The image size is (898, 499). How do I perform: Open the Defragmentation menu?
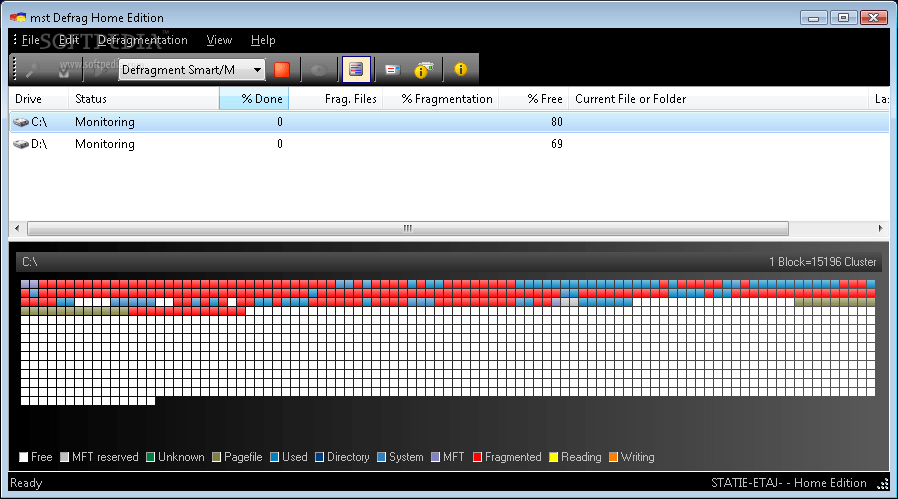pos(143,40)
